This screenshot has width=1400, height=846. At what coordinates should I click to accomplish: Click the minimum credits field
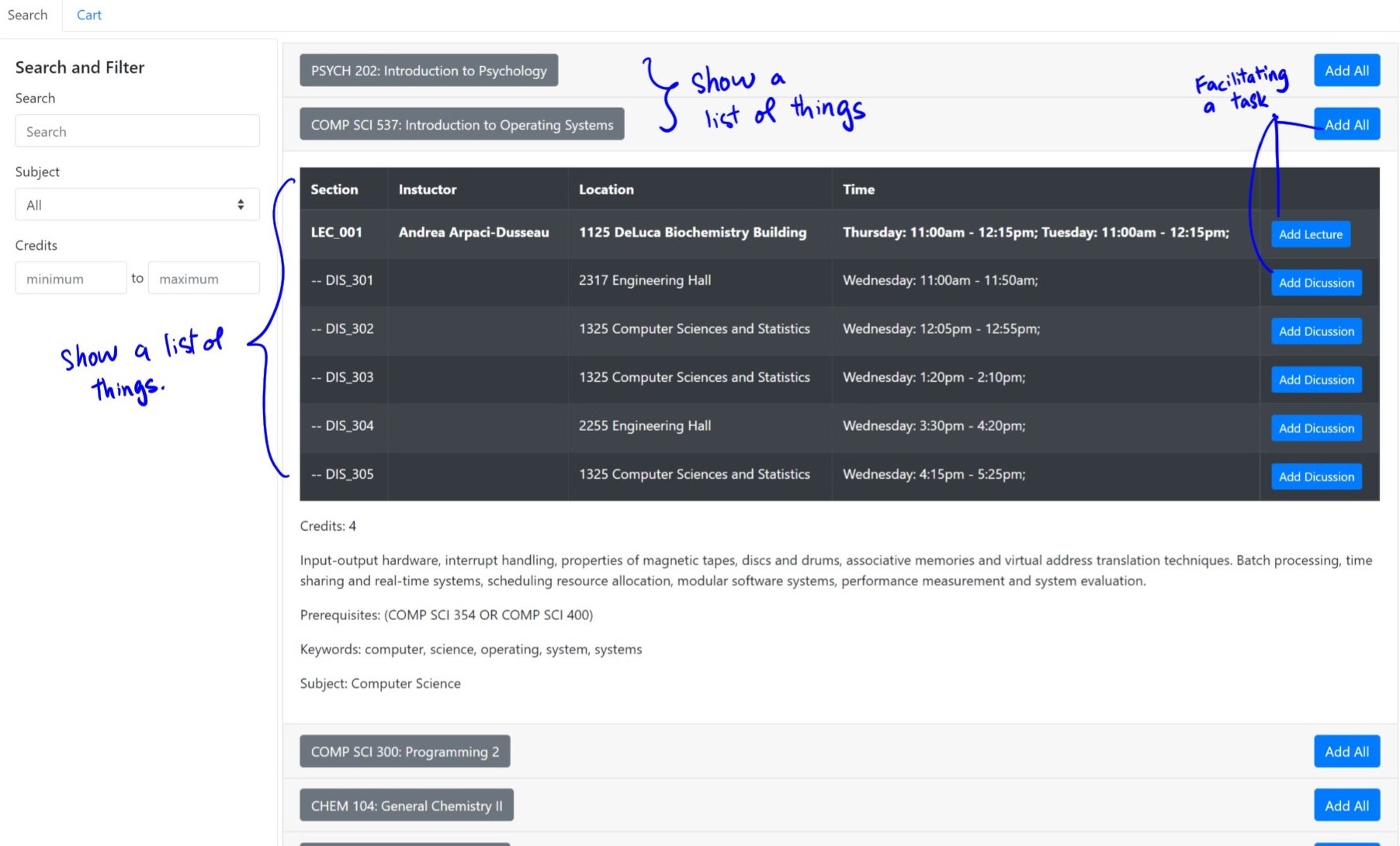click(71, 278)
